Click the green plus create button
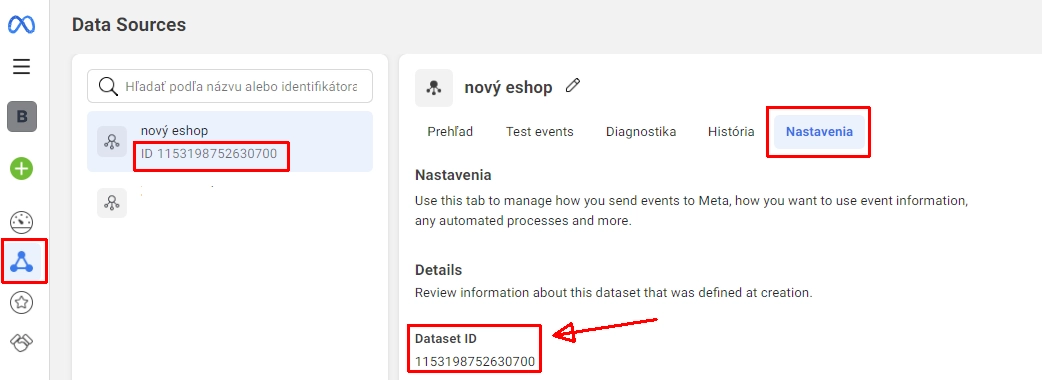This screenshot has height=380, width=1042. (22, 169)
